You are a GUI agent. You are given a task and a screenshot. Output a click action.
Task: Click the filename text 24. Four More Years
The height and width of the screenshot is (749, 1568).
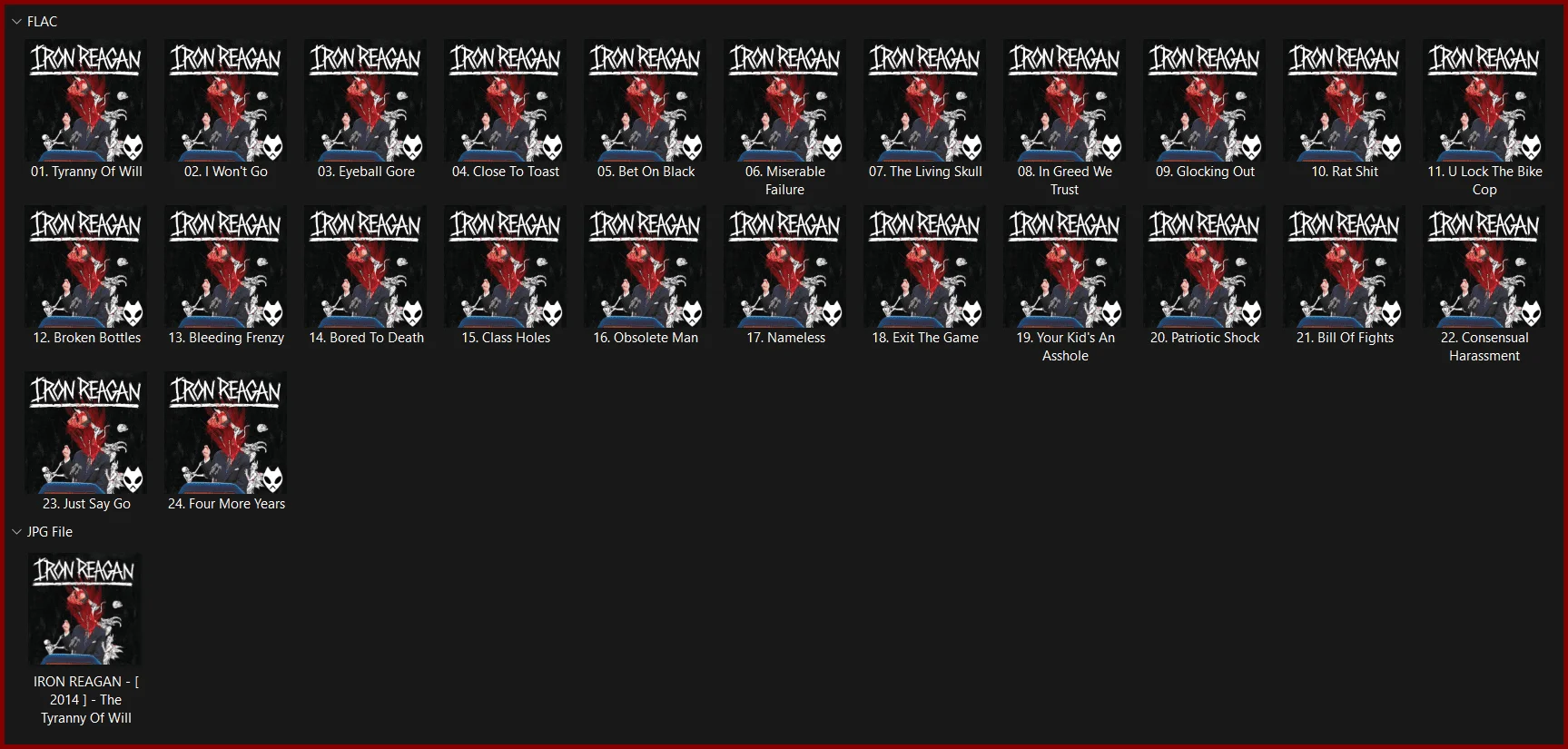(226, 504)
